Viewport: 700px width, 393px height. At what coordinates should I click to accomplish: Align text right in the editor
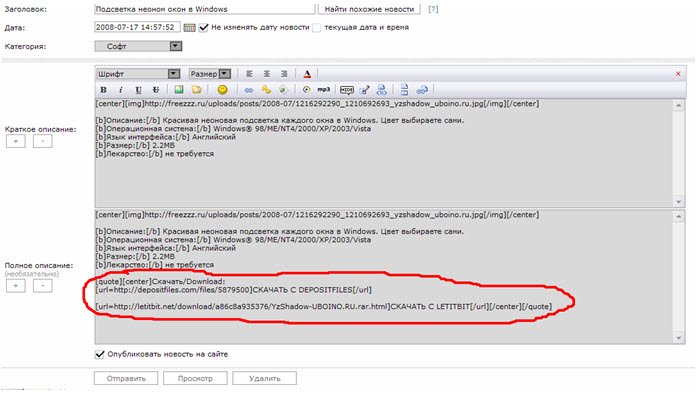pos(284,74)
